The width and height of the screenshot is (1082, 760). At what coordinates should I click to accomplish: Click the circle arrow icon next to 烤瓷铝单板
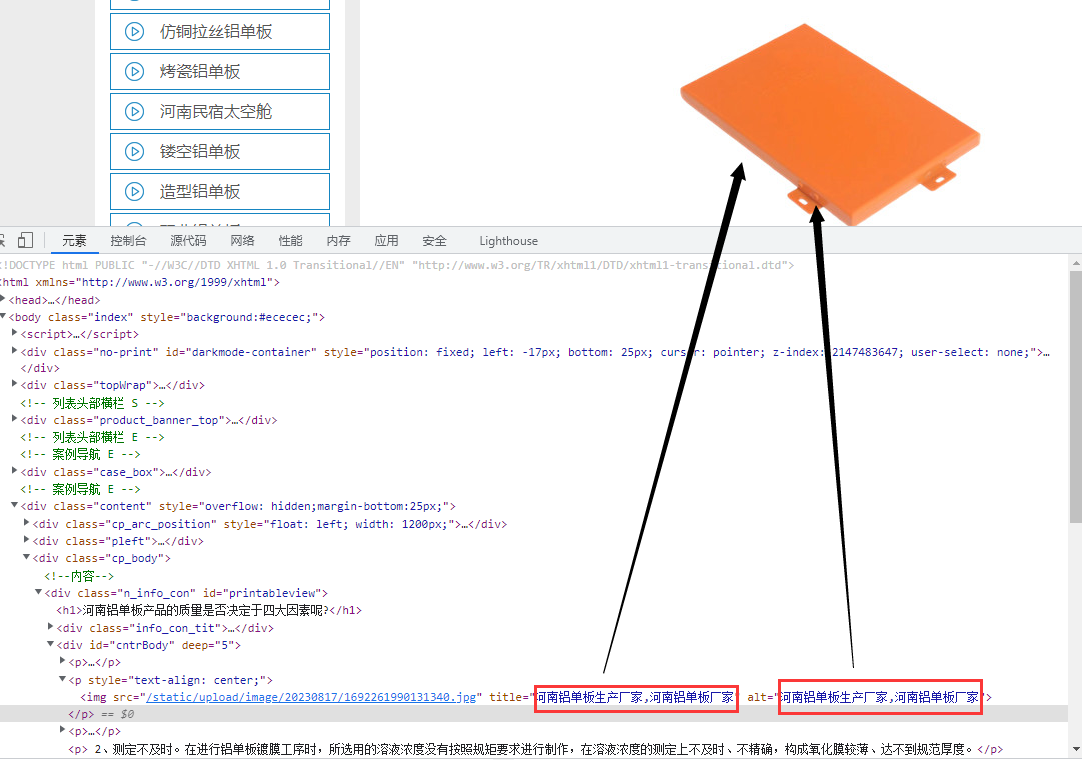click(x=134, y=72)
